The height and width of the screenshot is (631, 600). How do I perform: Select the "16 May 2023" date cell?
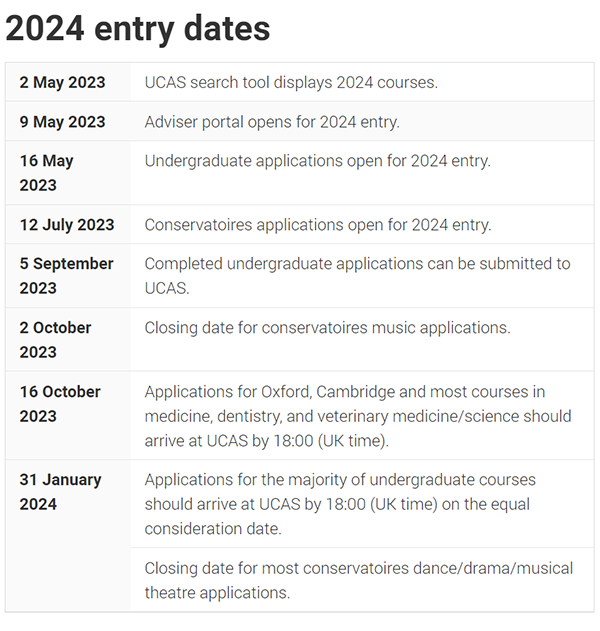click(x=47, y=172)
